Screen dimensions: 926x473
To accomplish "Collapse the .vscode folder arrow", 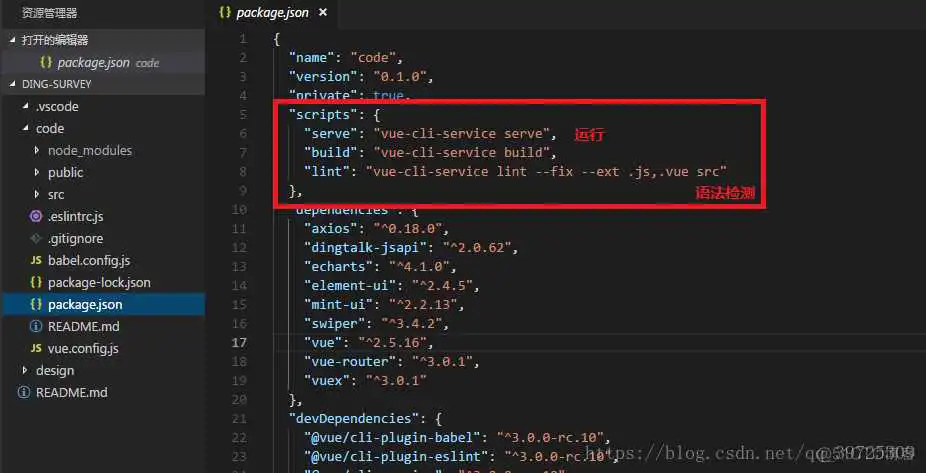I will click(25, 107).
